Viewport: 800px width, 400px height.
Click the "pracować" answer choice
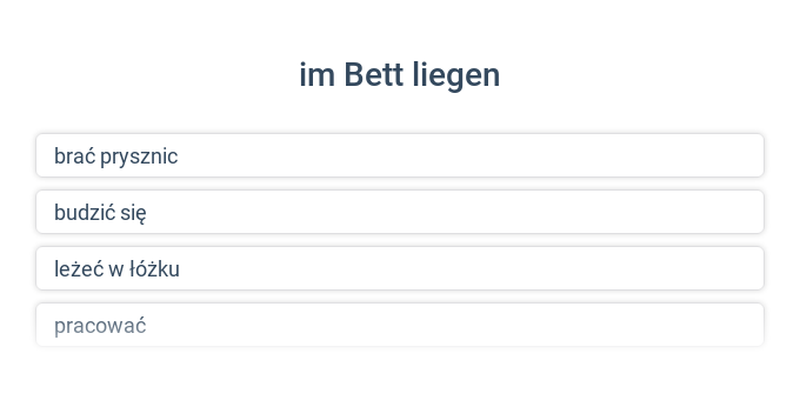coord(400,325)
